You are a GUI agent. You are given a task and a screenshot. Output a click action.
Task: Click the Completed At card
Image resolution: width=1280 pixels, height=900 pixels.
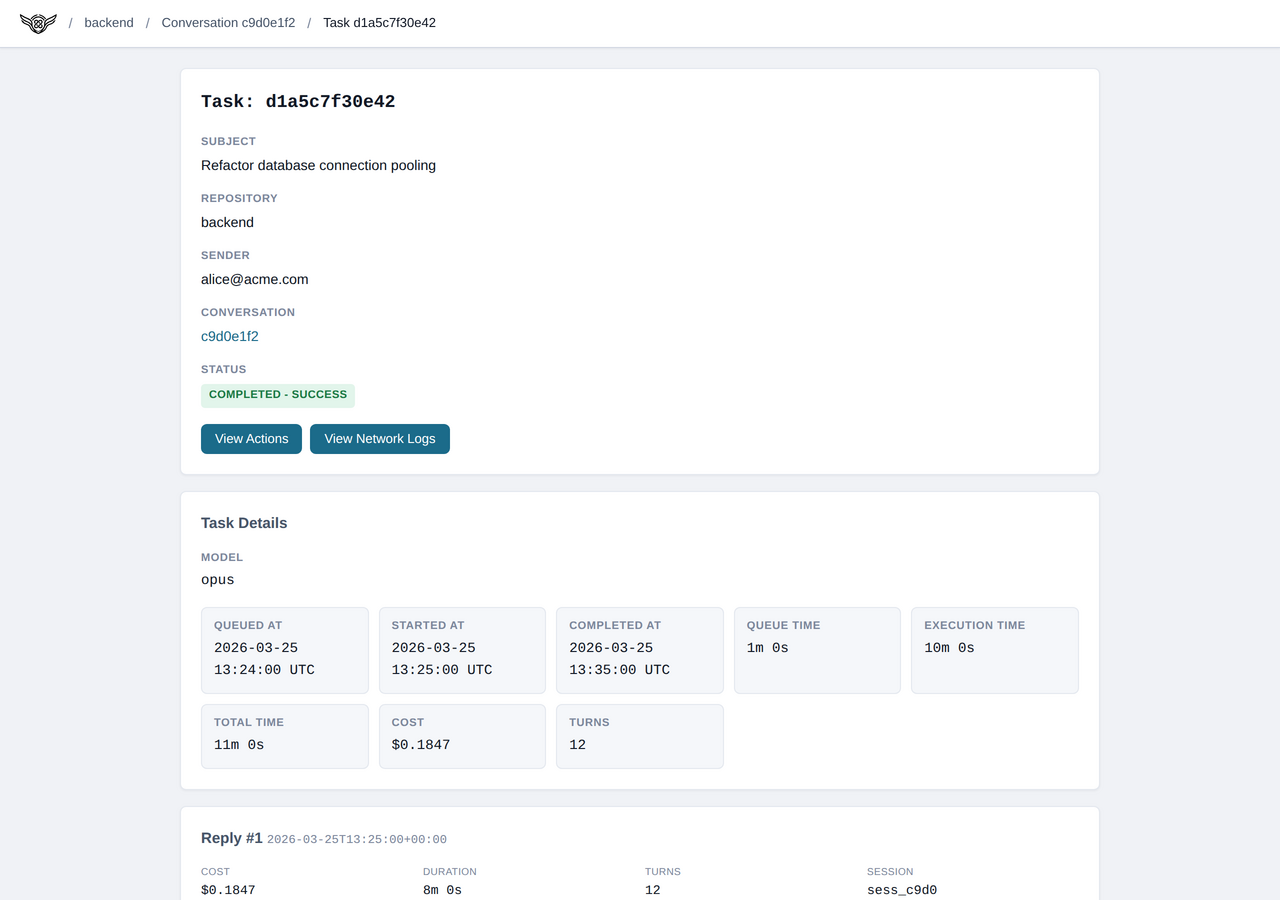639,650
